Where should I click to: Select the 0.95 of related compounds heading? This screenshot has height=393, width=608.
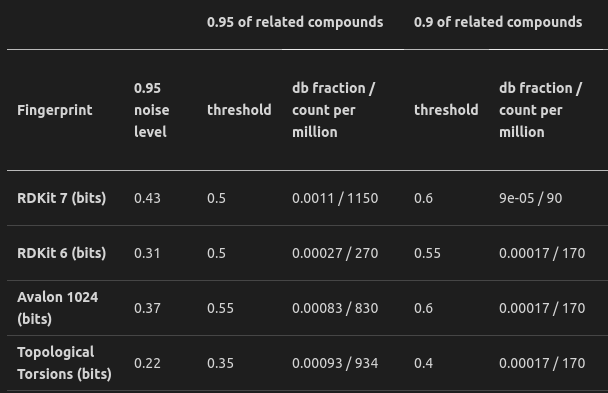295,22
